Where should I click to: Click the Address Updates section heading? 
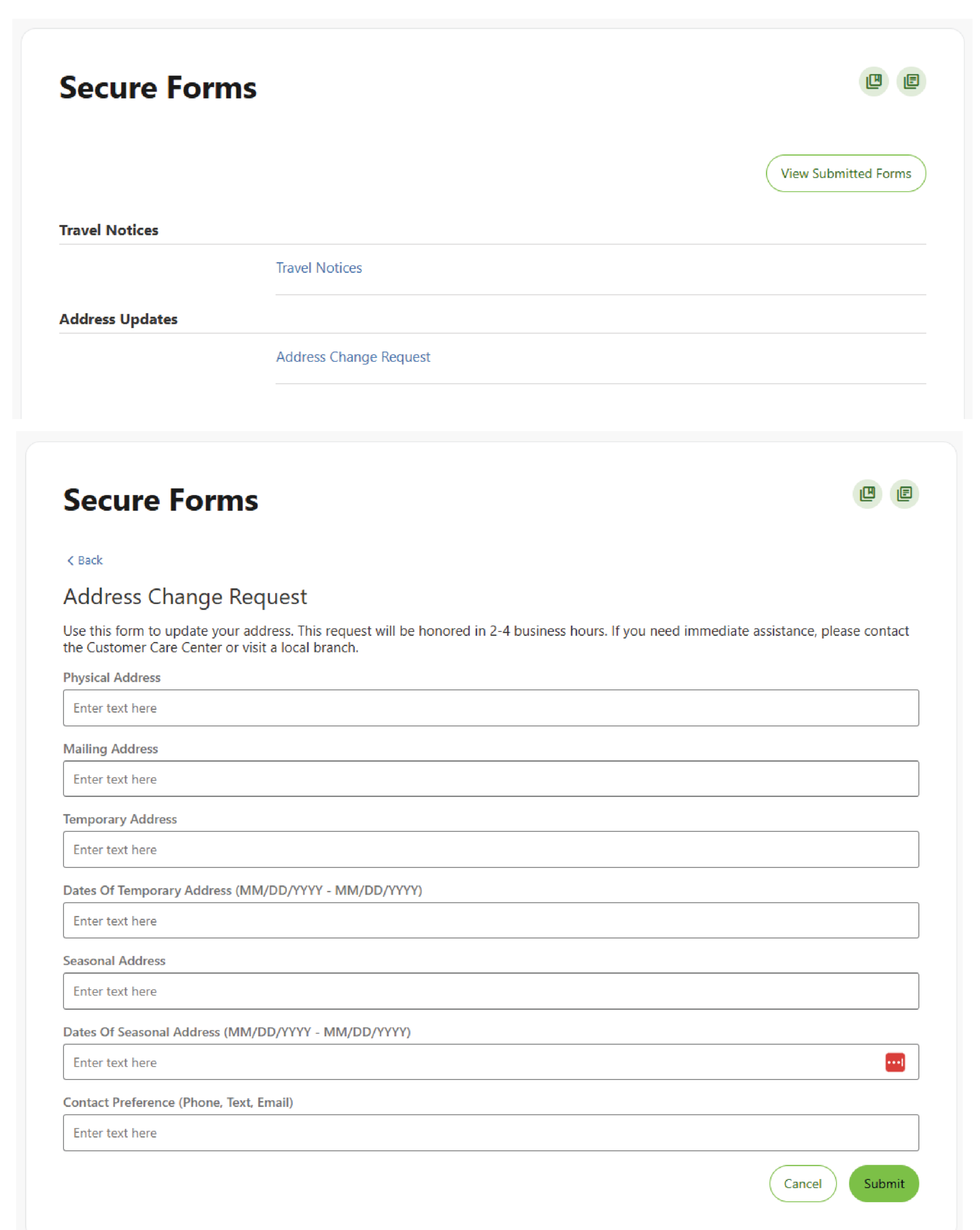[119, 319]
